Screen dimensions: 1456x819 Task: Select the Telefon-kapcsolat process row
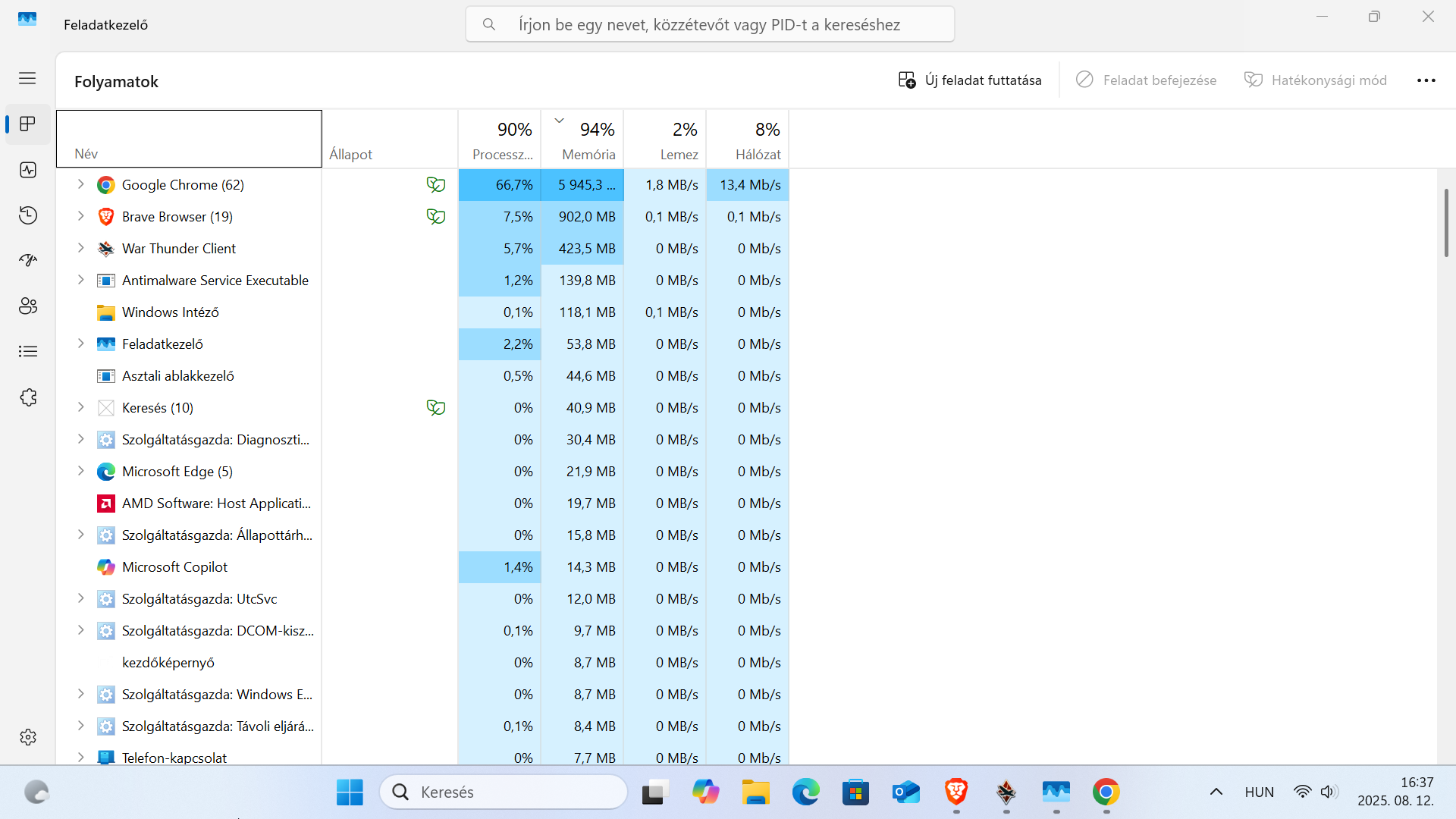tap(422, 757)
